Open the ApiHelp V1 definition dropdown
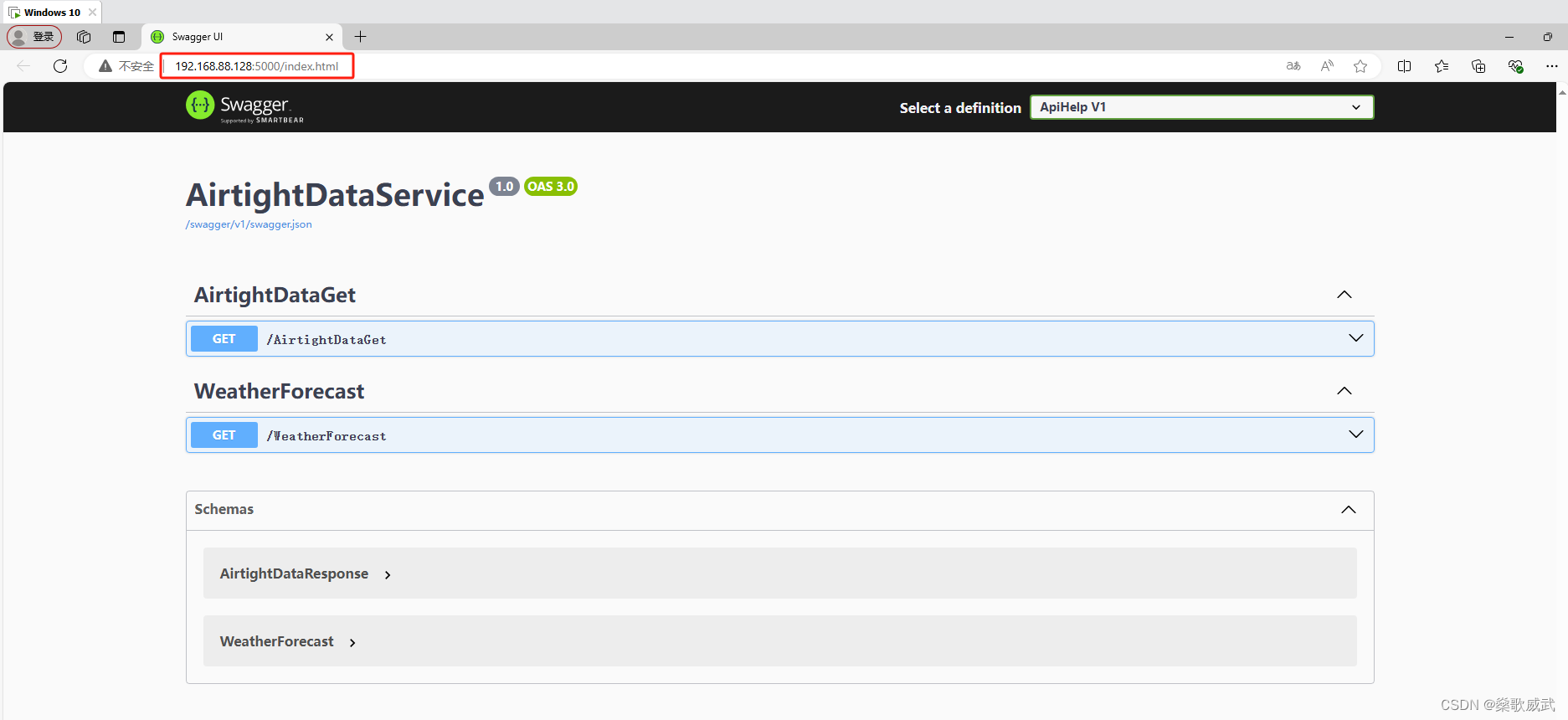This screenshot has width=1568, height=720. 1201,107
